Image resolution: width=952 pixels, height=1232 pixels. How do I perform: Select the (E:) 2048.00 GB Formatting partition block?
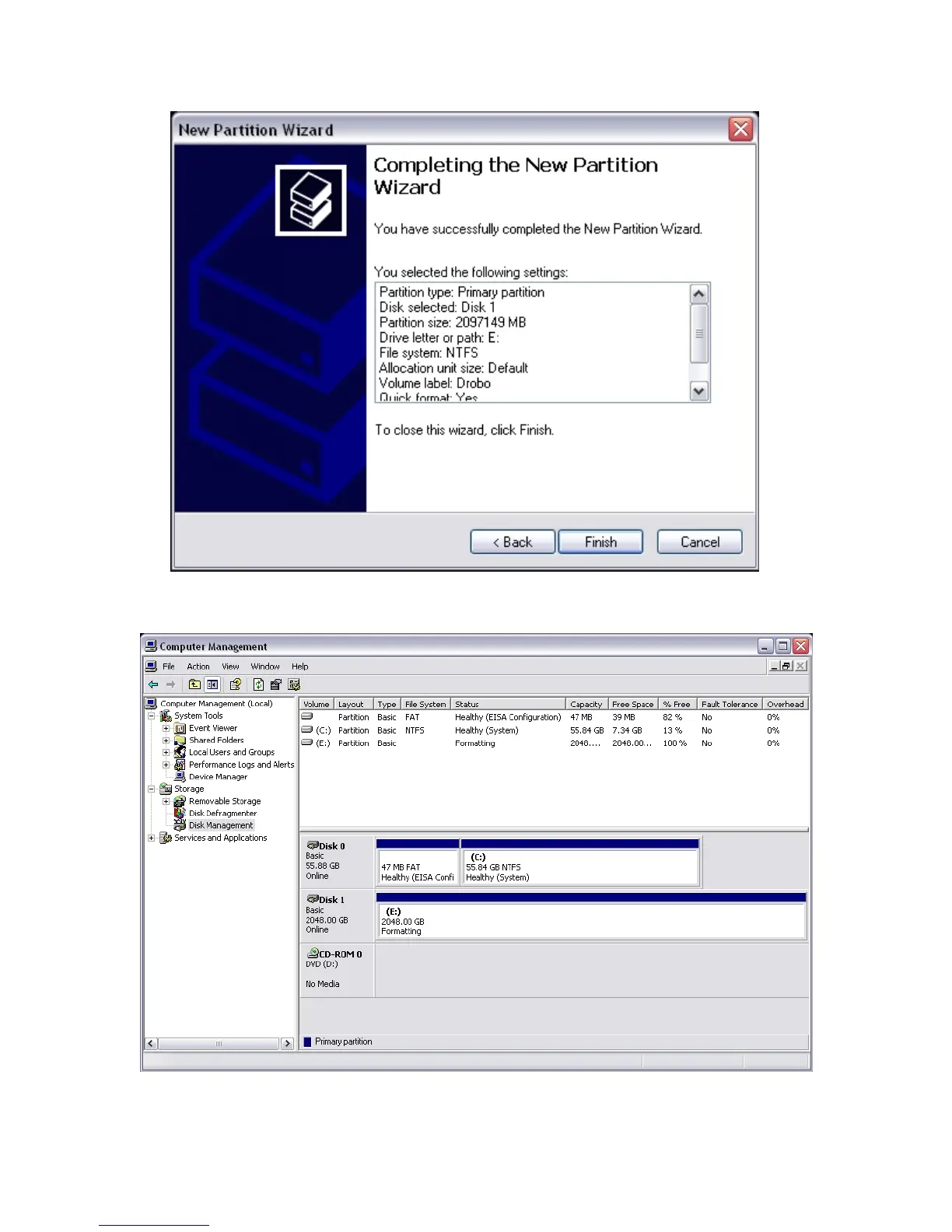[591, 916]
